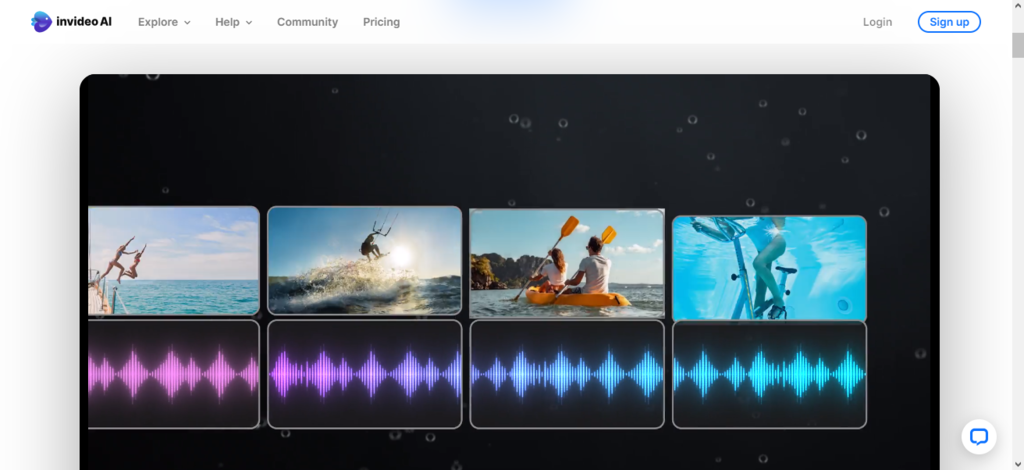The width and height of the screenshot is (1024, 470).
Task: Open the chat support widget
Action: 978,436
